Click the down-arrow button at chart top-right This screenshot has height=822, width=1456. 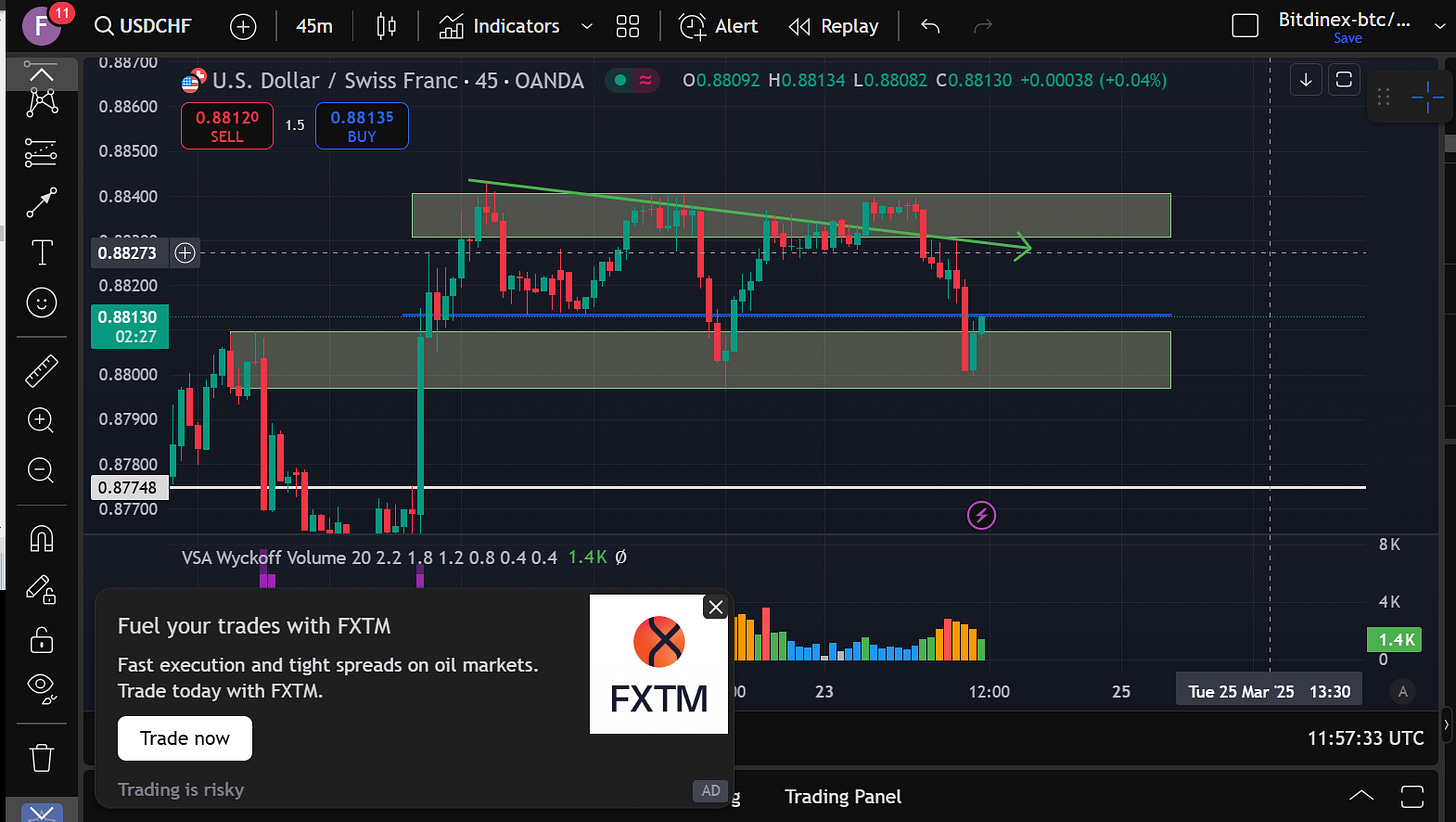1306,79
